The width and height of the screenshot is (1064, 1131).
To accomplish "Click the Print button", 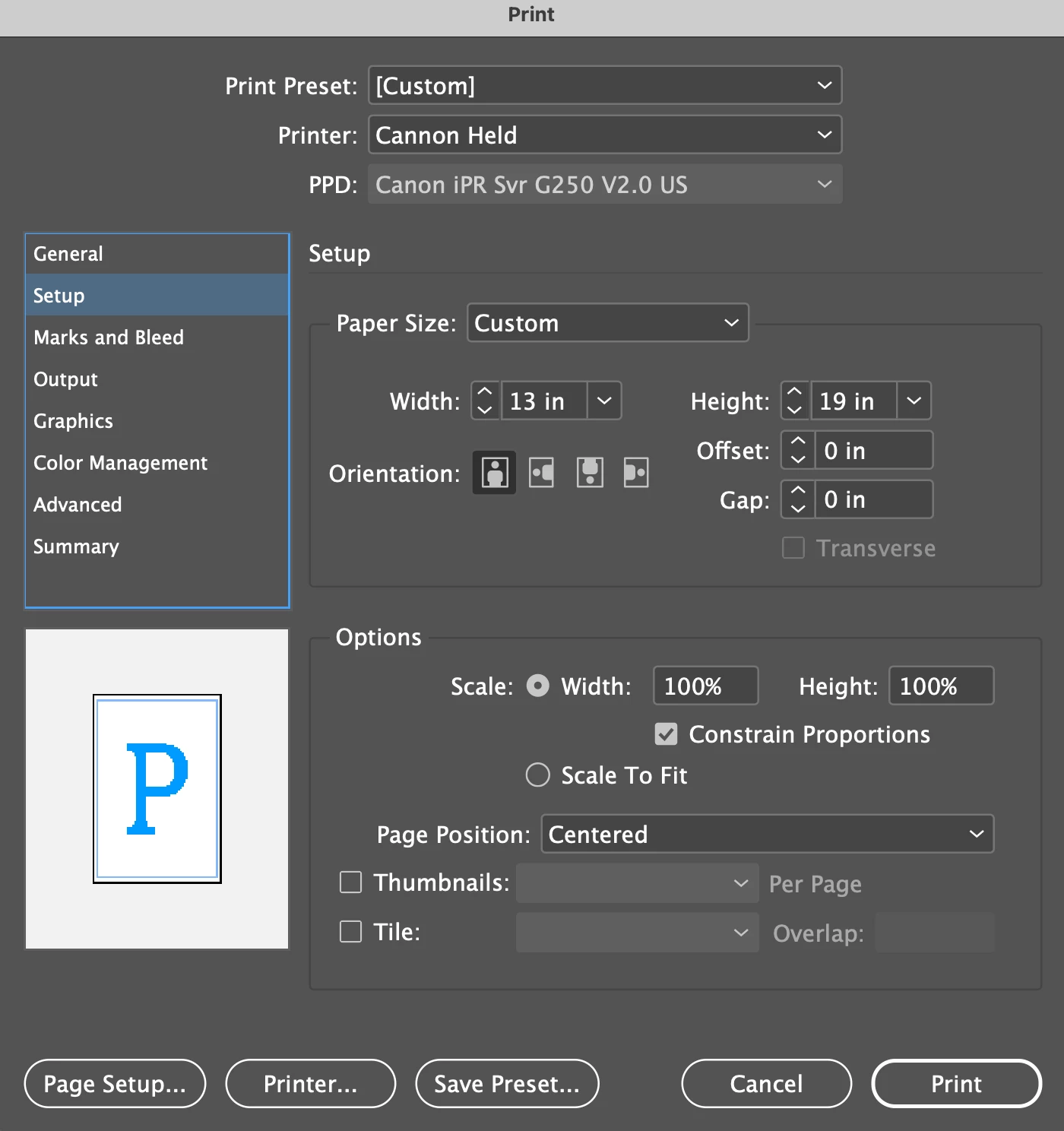I will [956, 1083].
